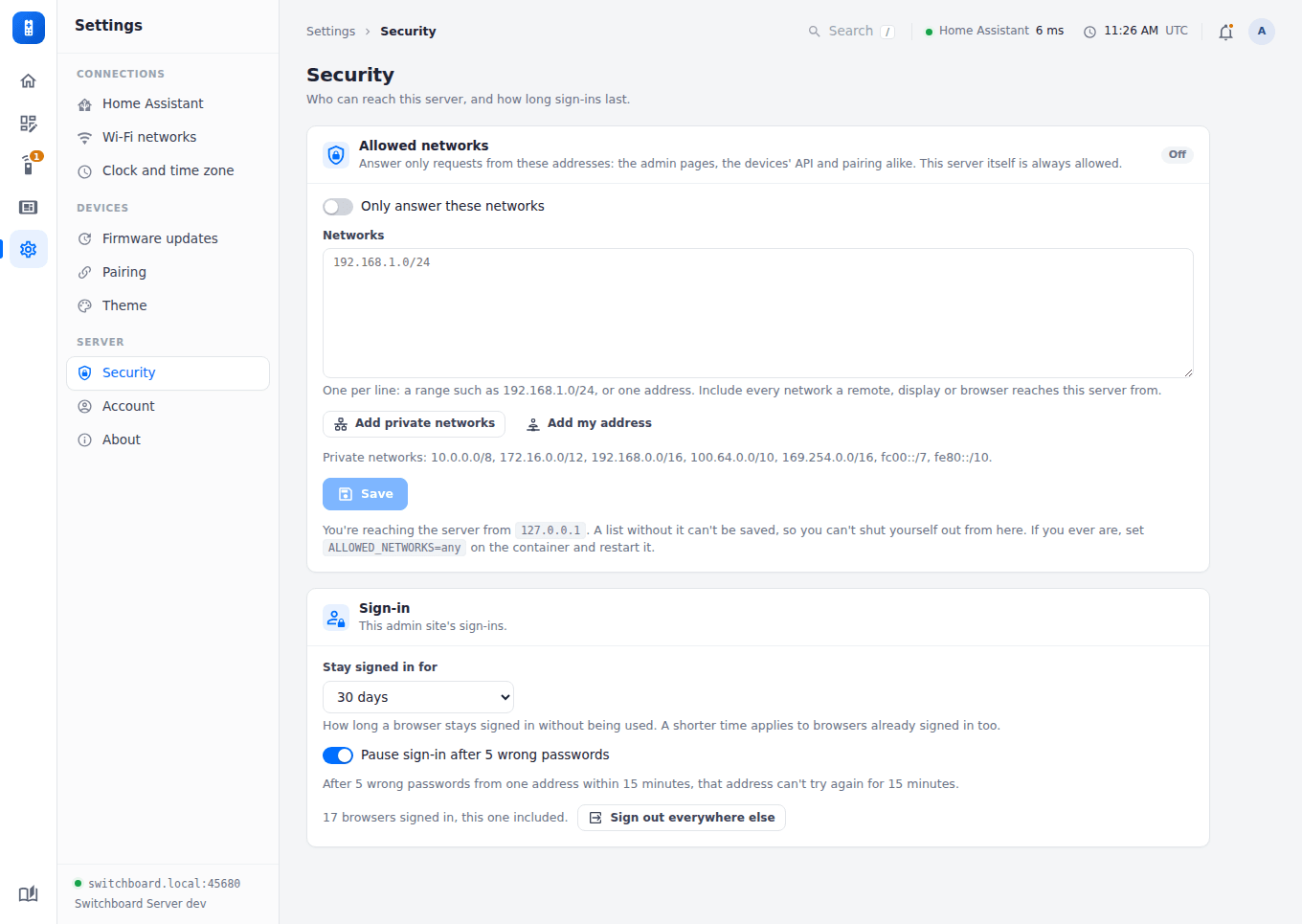
Task: Open Firmware updates page
Action: [168, 238]
